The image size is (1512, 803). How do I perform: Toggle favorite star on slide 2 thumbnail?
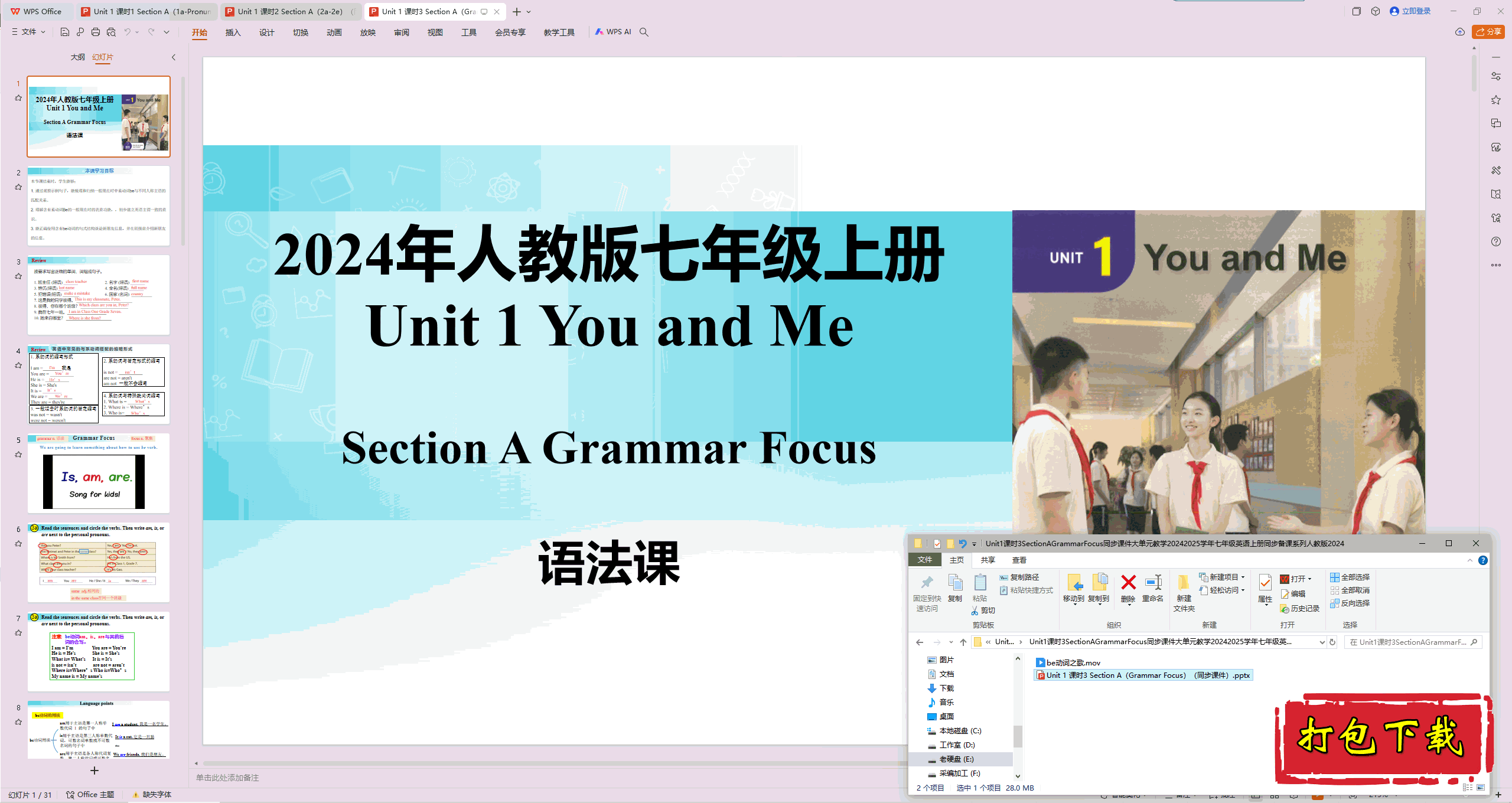tap(18, 187)
